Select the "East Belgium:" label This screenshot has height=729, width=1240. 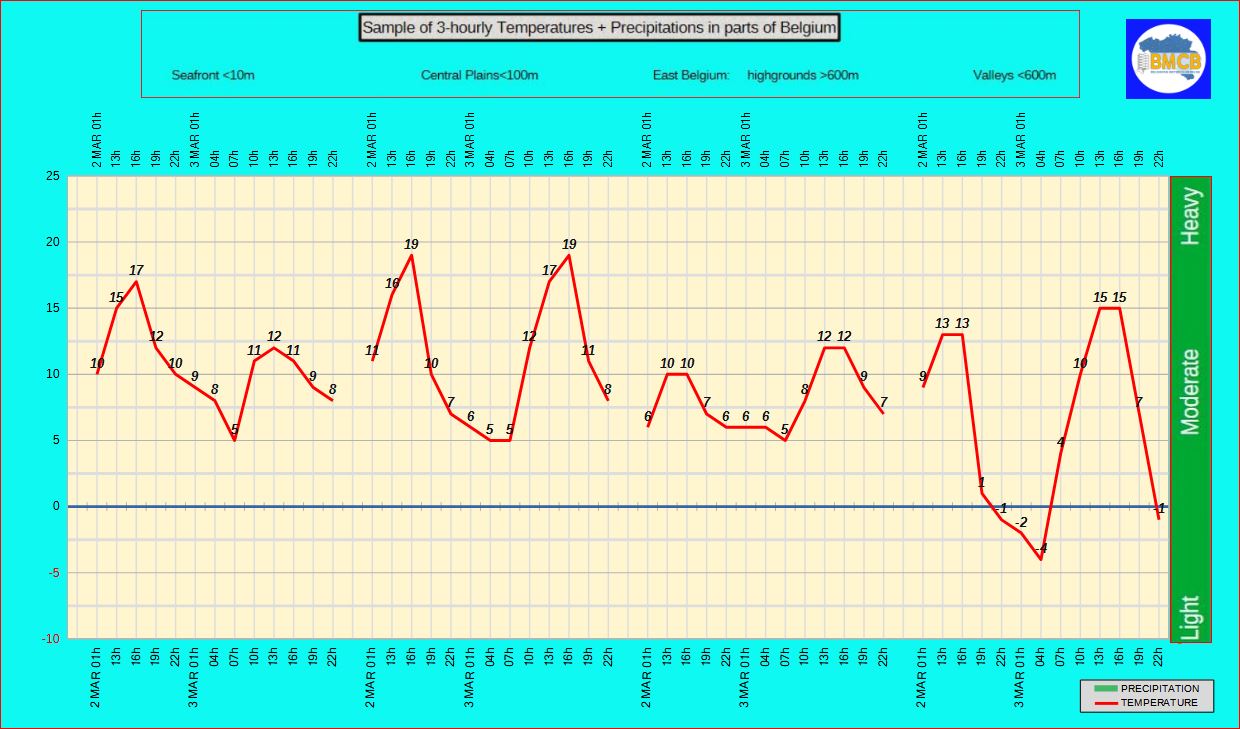coord(691,75)
